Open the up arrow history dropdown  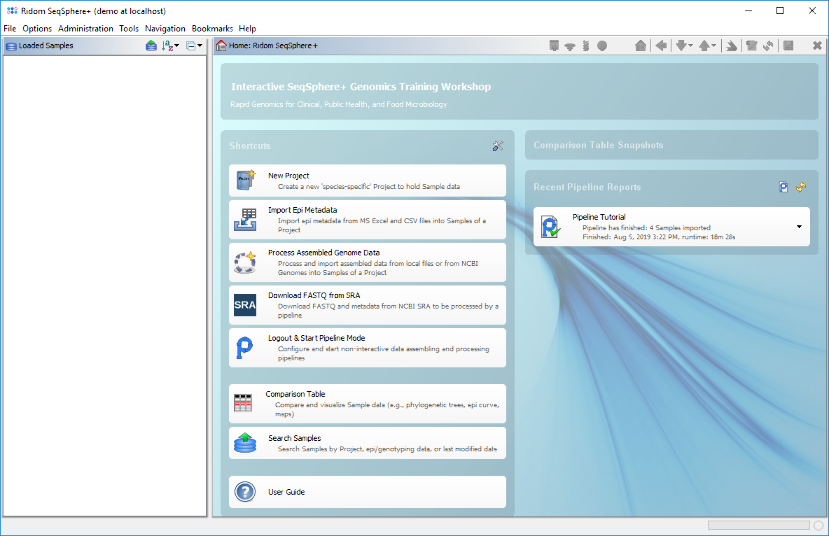714,46
